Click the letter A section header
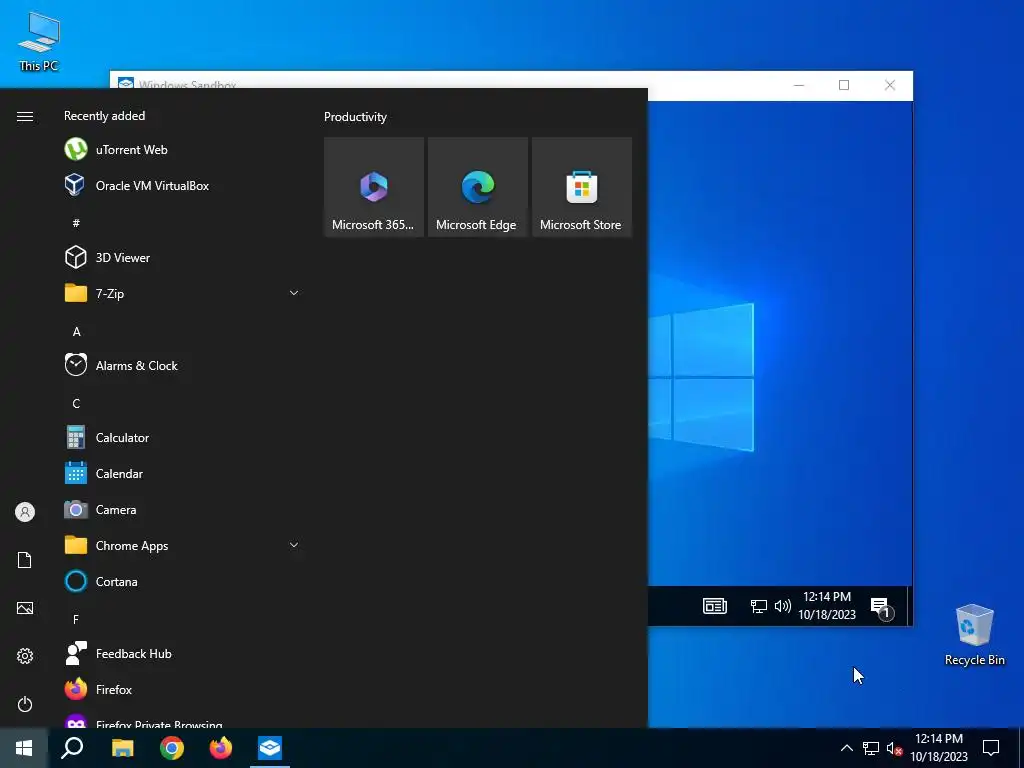 click(x=76, y=332)
